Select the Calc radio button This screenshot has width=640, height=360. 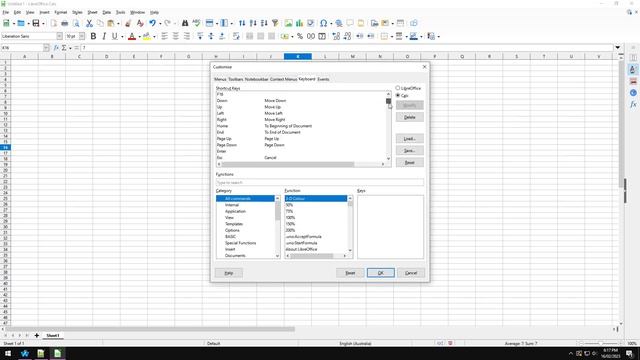pyautogui.click(x=398, y=95)
